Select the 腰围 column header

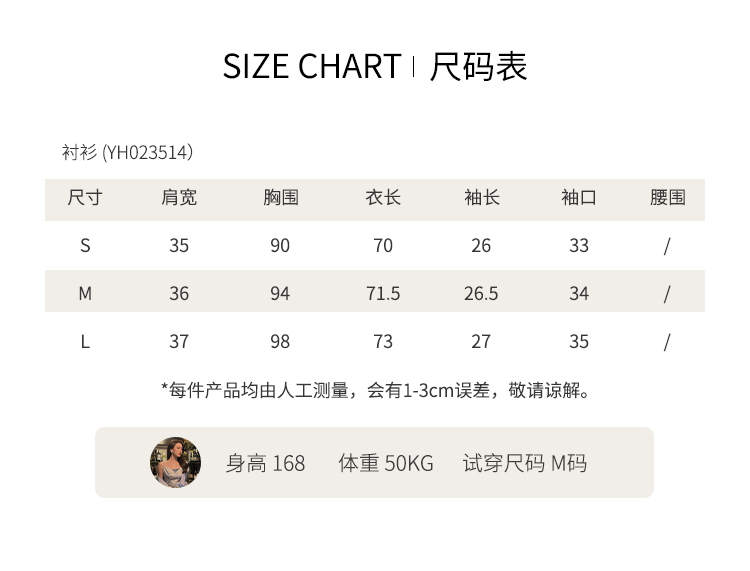tap(667, 198)
